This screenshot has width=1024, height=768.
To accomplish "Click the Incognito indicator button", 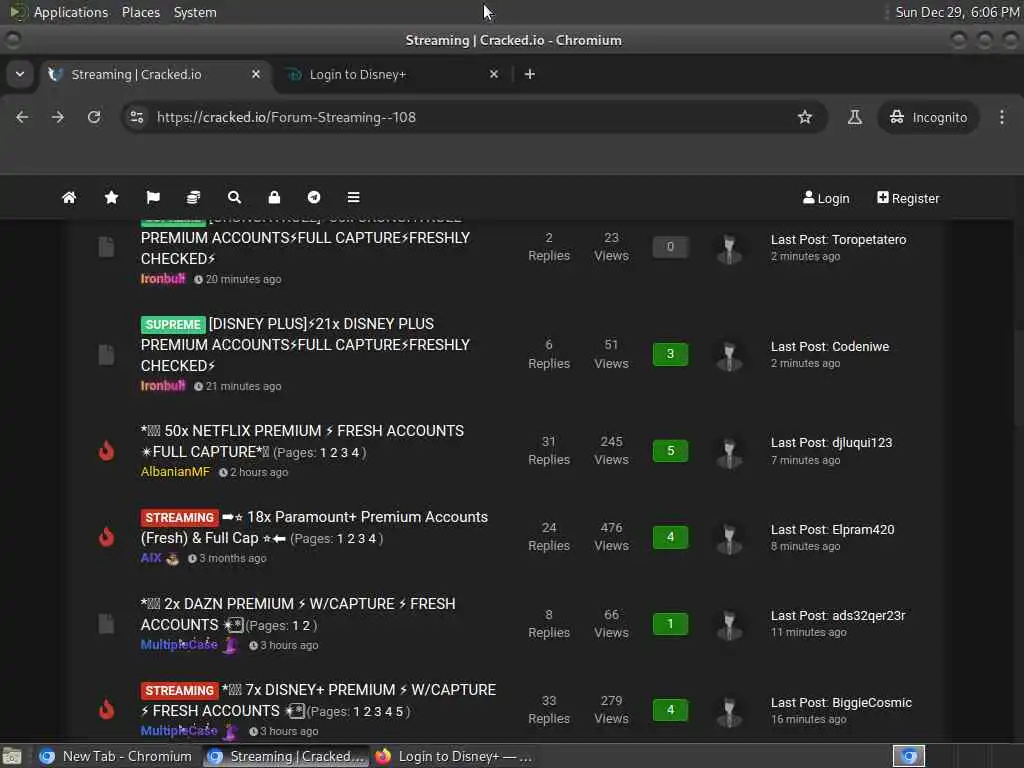I will (928, 117).
